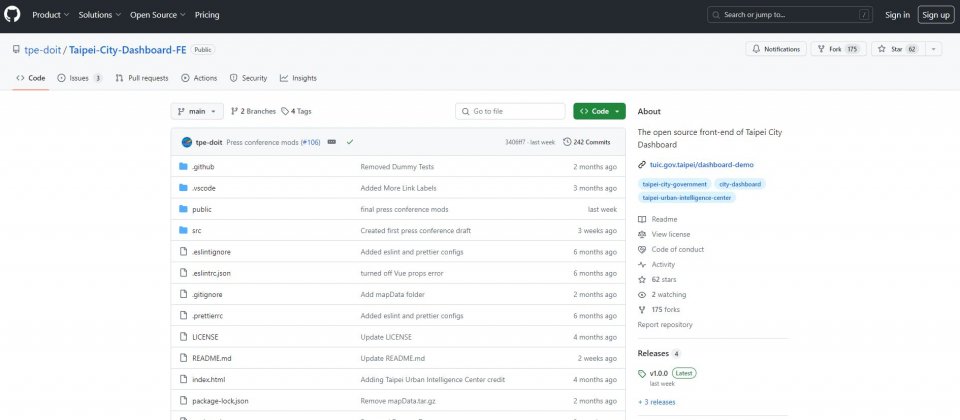
Task: Click Report repository link
Action: click(x=665, y=324)
